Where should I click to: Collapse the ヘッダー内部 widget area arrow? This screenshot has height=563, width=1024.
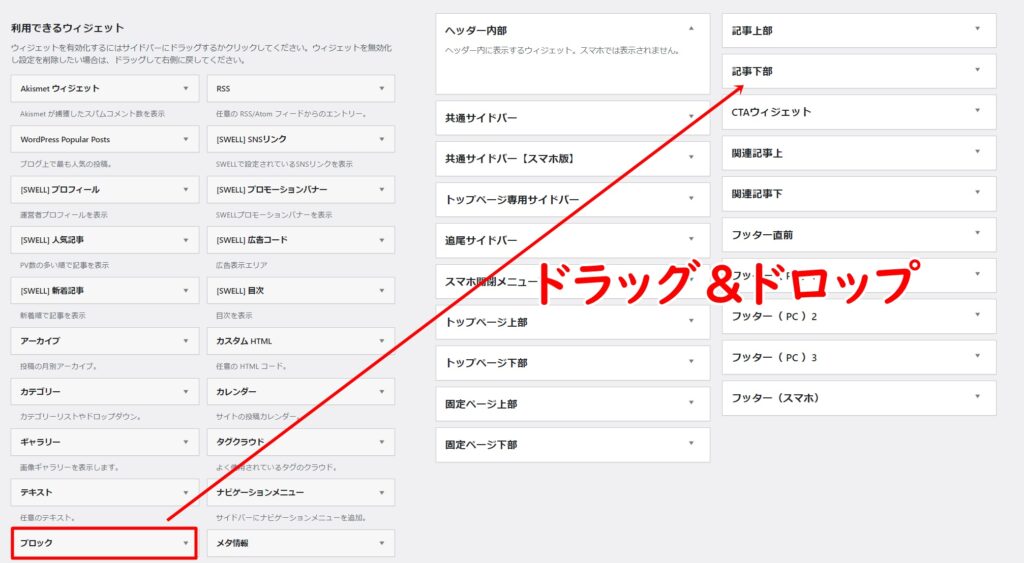point(690,30)
